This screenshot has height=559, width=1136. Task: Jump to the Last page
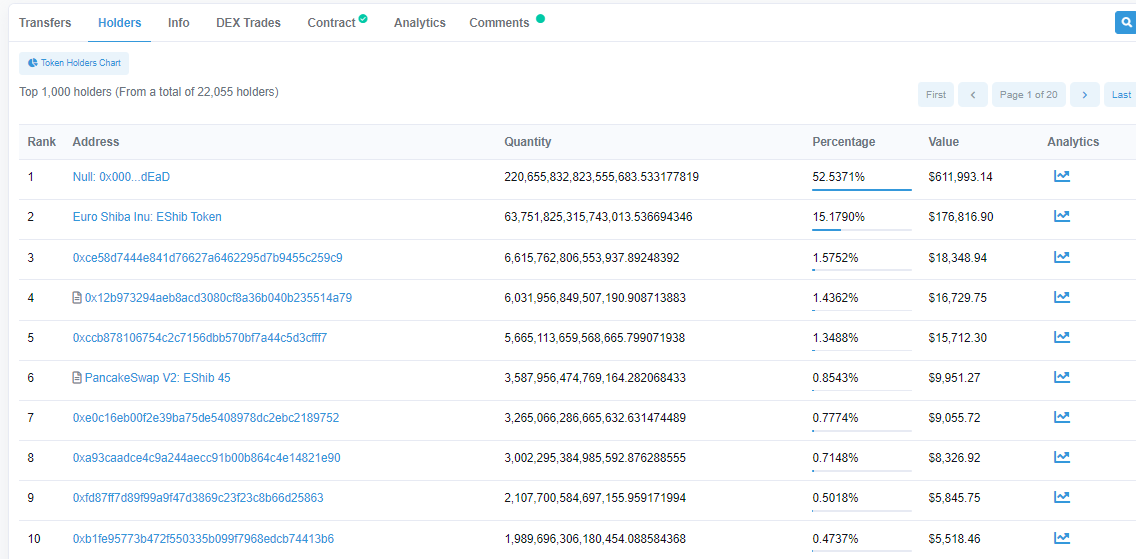tap(1120, 95)
